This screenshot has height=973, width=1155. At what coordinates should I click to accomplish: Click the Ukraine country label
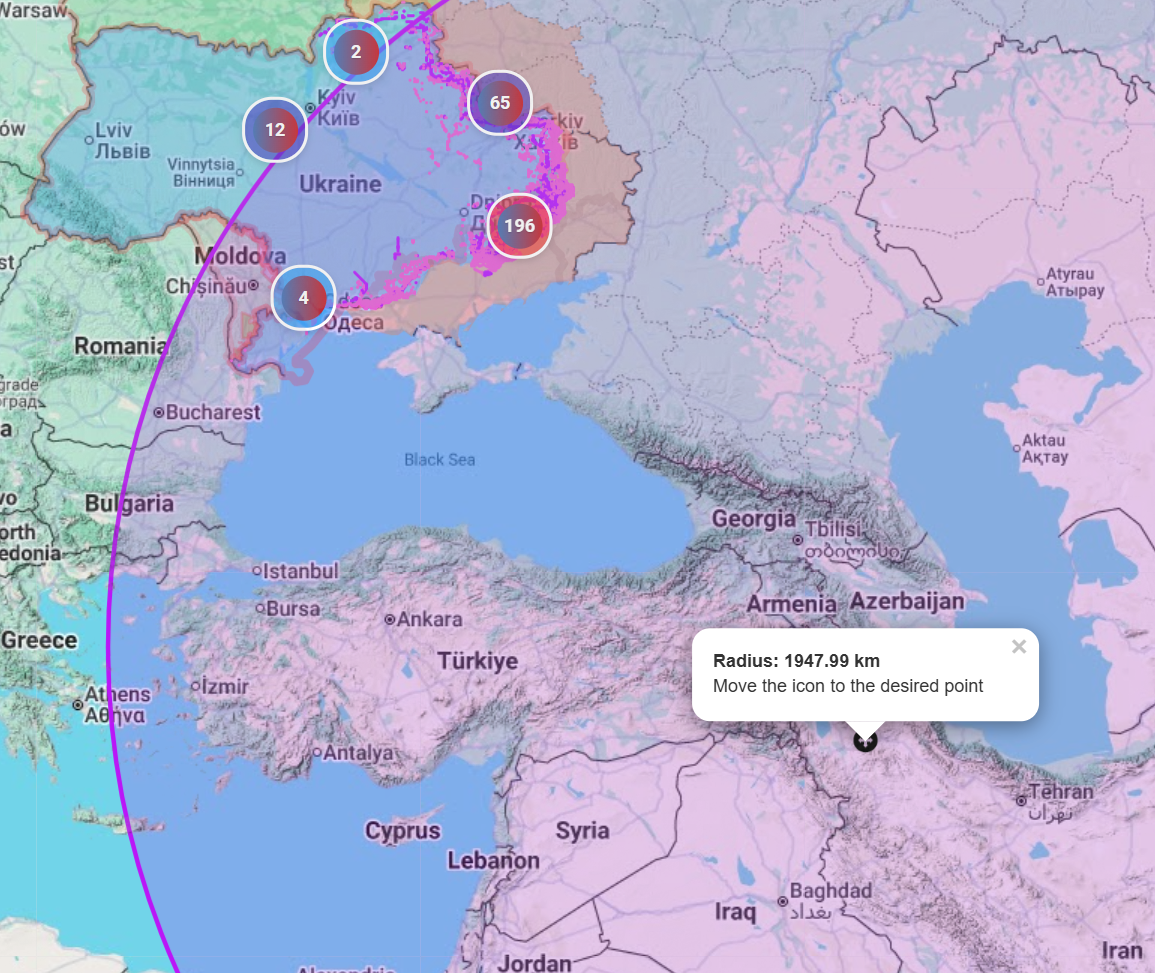[x=340, y=183]
